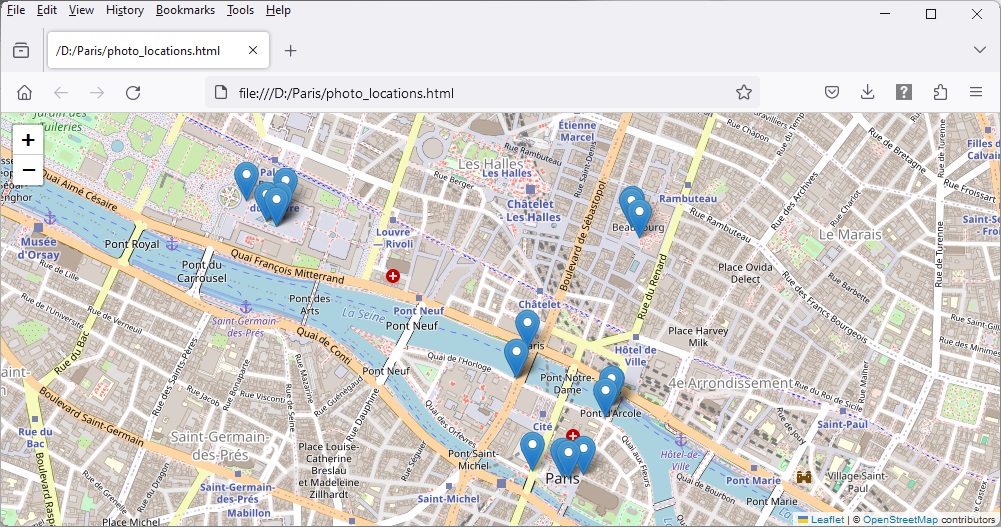1001x527 pixels.
Task: Reload the current page
Action: 133,93
